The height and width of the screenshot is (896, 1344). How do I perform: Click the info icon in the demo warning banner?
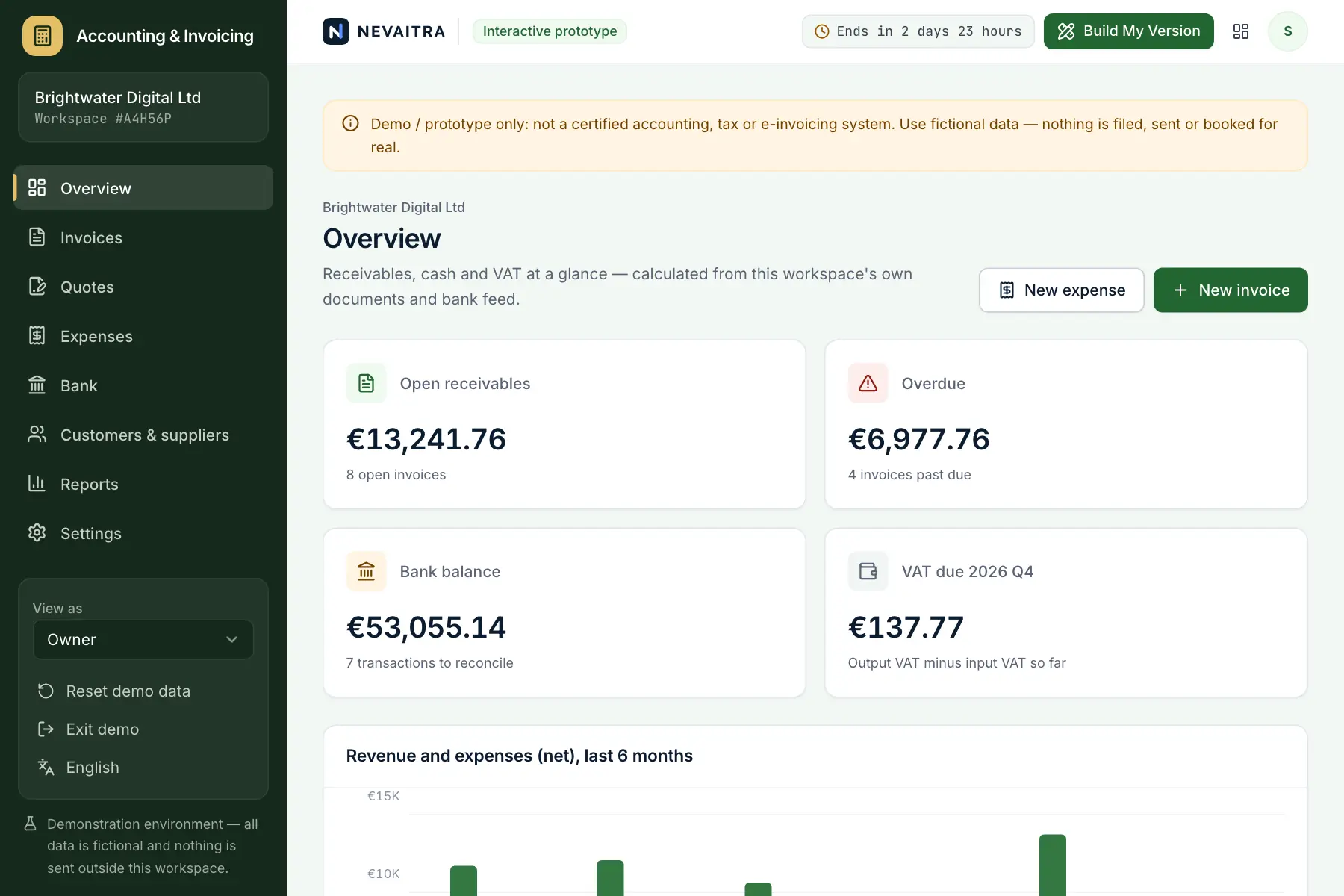point(350,124)
